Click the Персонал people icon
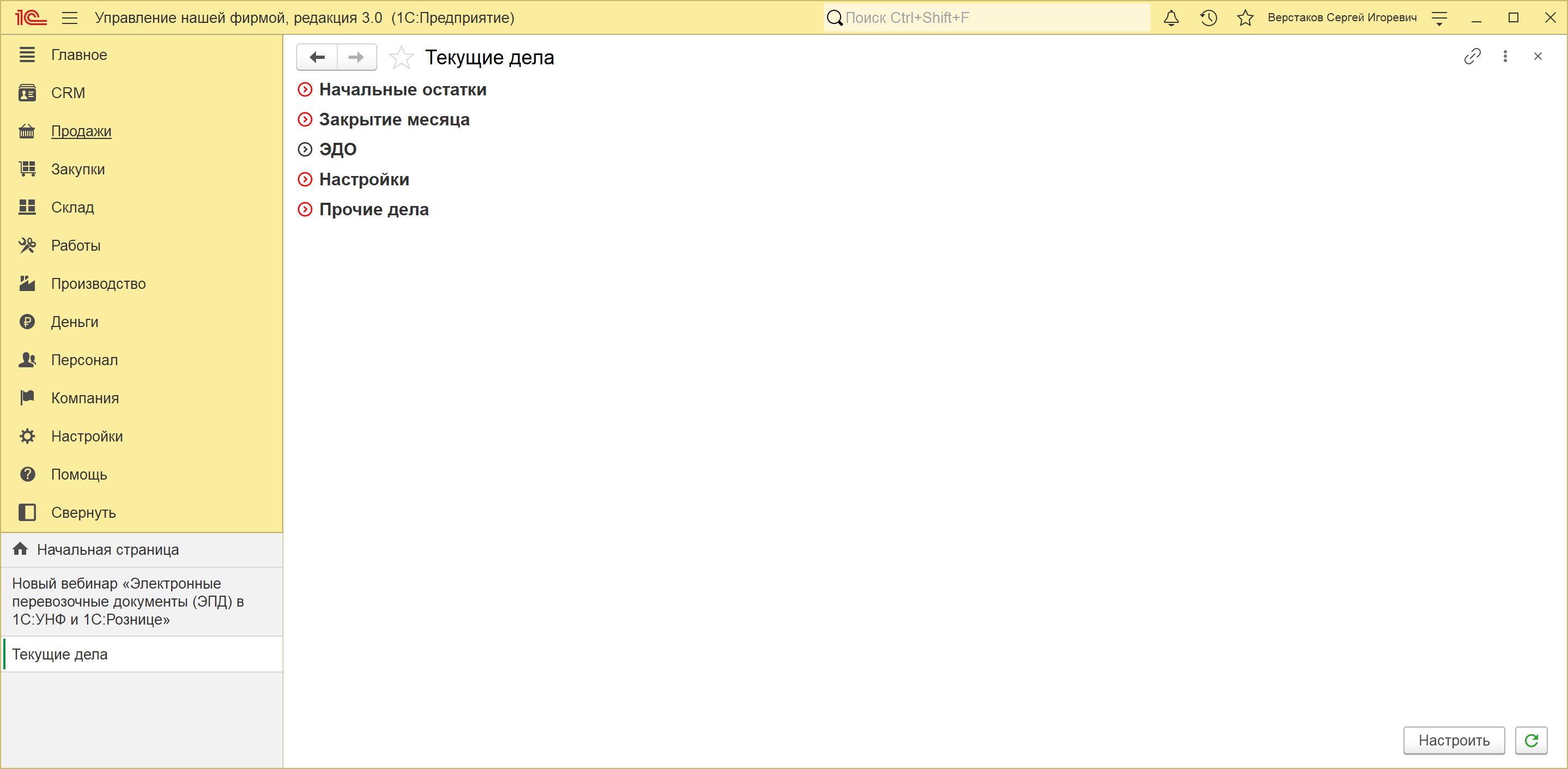This screenshot has width=1568, height=769. [x=27, y=360]
